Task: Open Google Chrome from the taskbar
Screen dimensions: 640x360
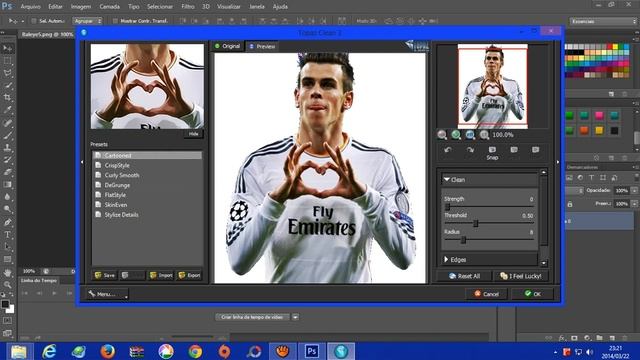Action: pyautogui.click(x=195, y=351)
